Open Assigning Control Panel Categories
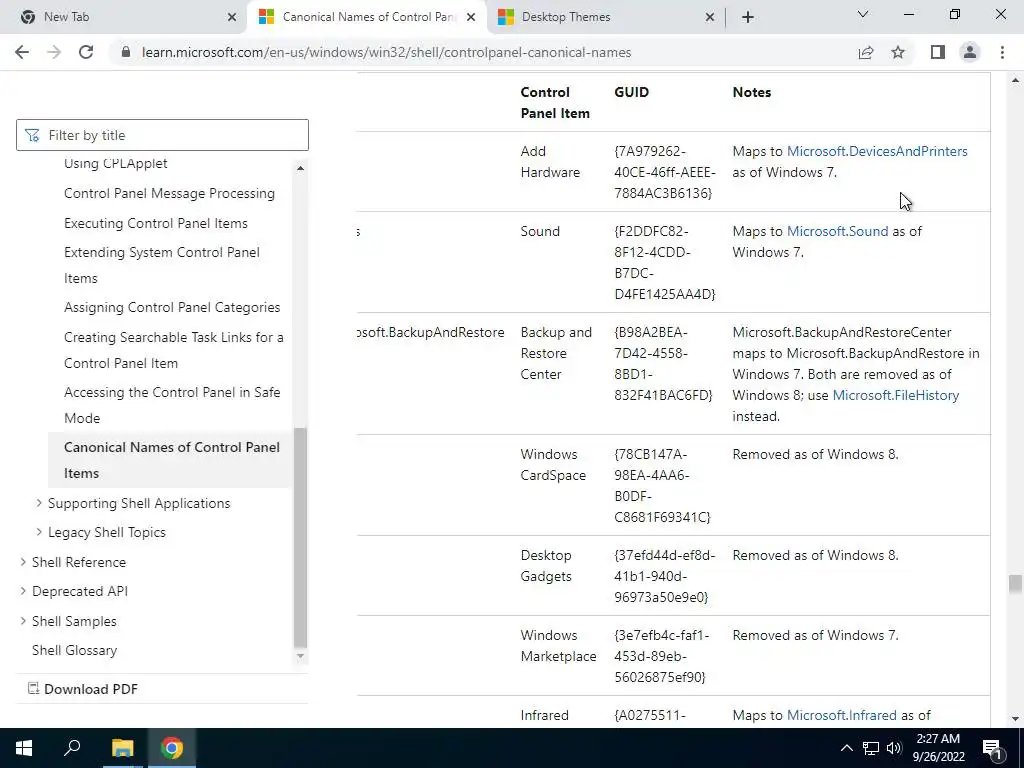Viewport: 1024px width, 768px height. coord(172,308)
